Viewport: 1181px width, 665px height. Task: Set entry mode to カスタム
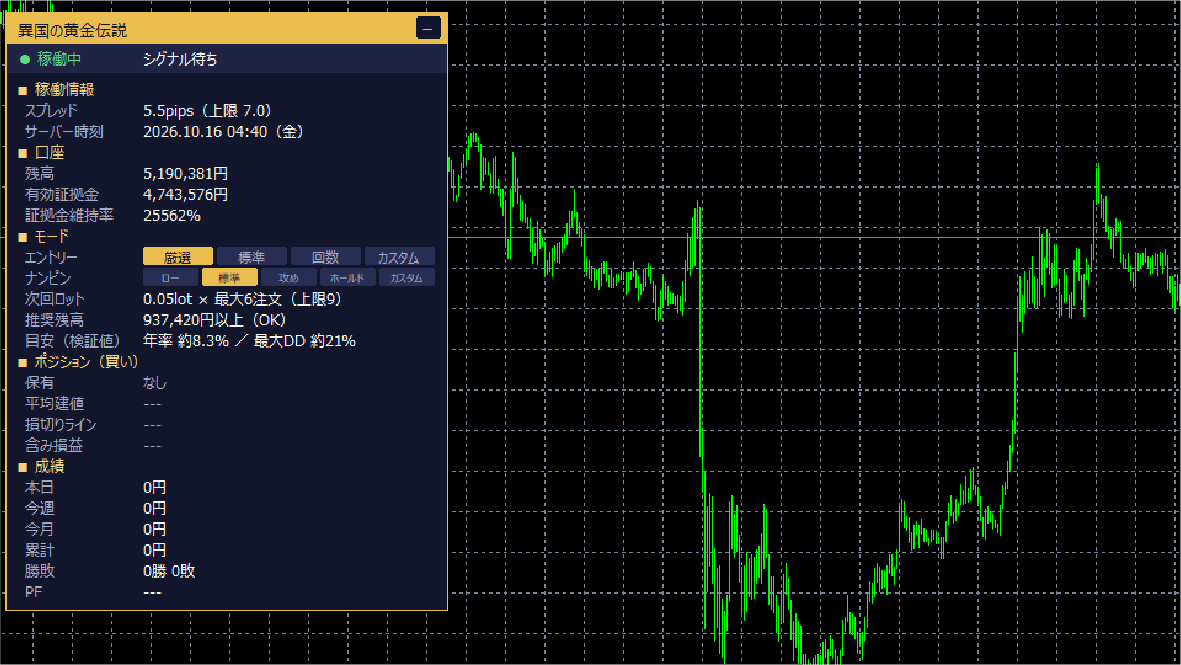pyautogui.click(x=399, y=258)
